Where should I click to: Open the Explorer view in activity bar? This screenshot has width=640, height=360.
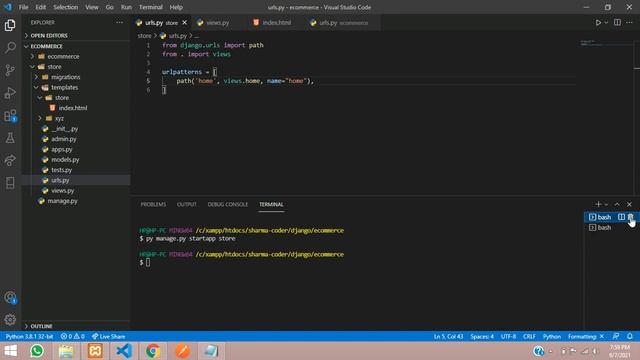[10, 25]
